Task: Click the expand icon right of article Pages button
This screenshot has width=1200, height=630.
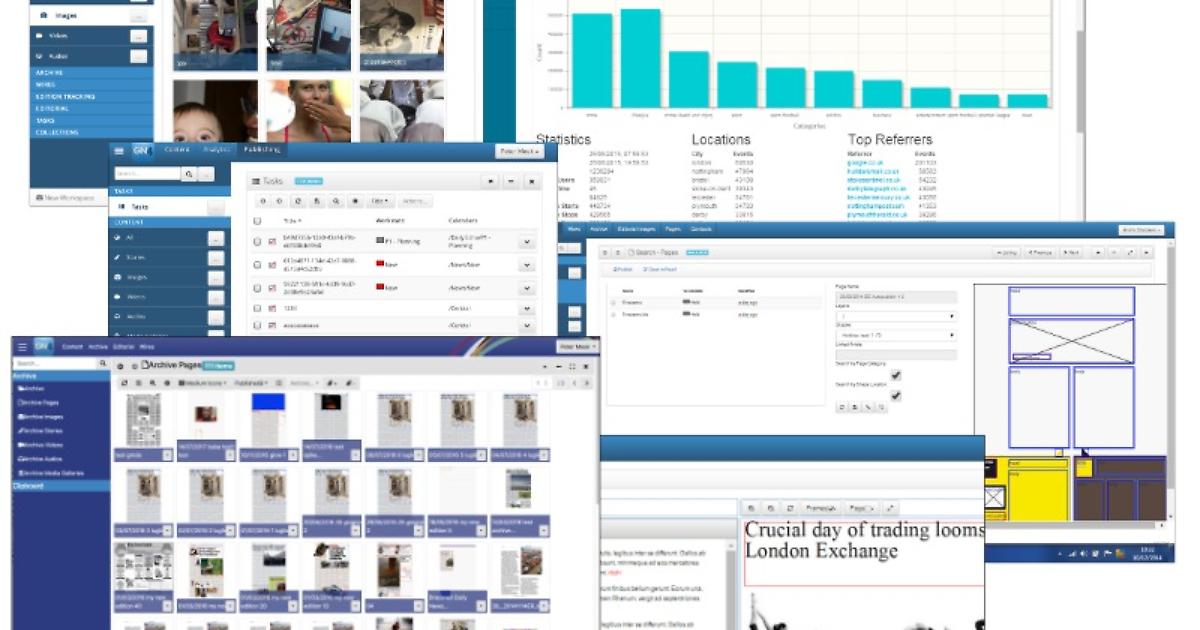Action: click(x=891, y=508)
